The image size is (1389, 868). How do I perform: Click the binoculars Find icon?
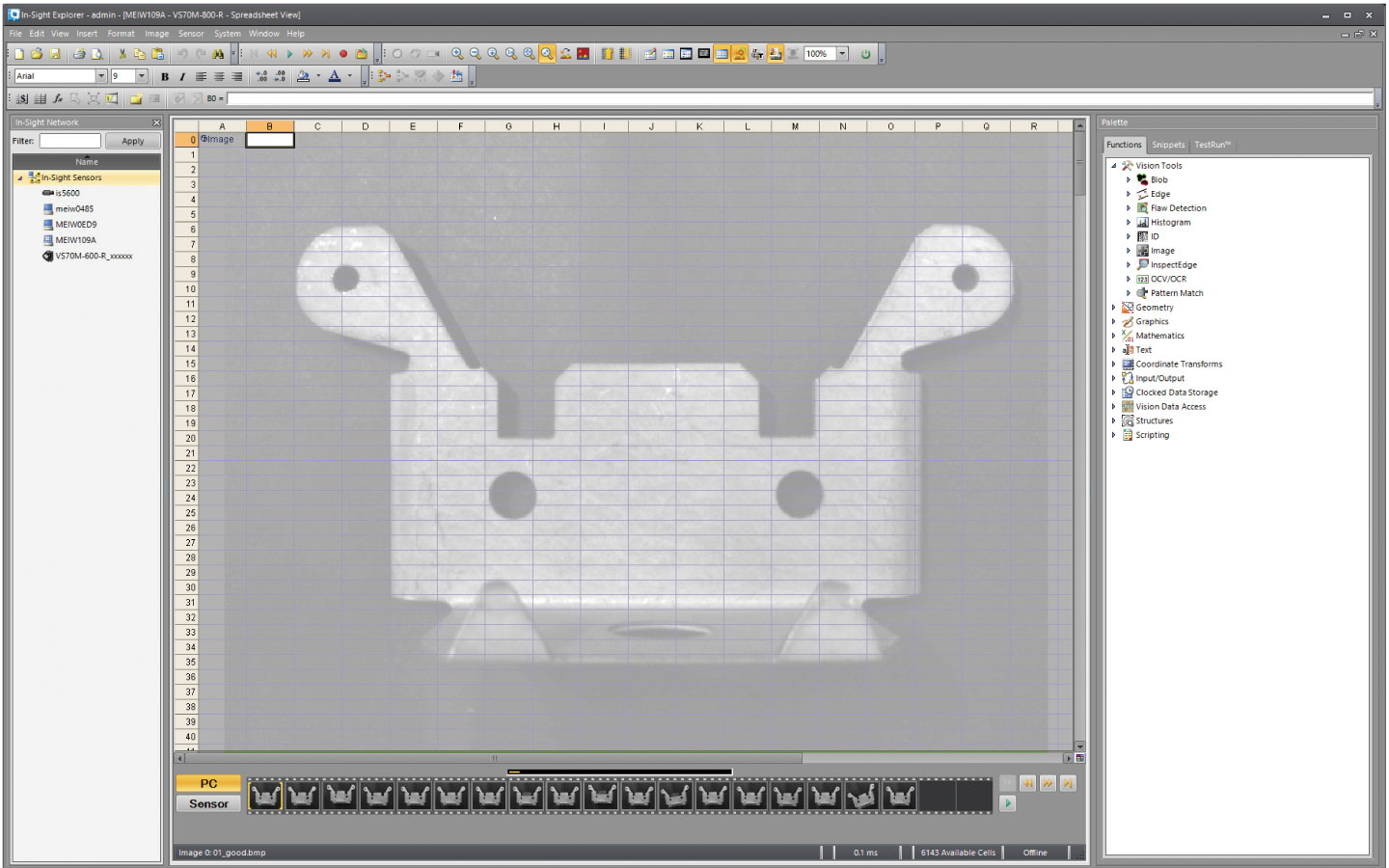tap(219, 54)
